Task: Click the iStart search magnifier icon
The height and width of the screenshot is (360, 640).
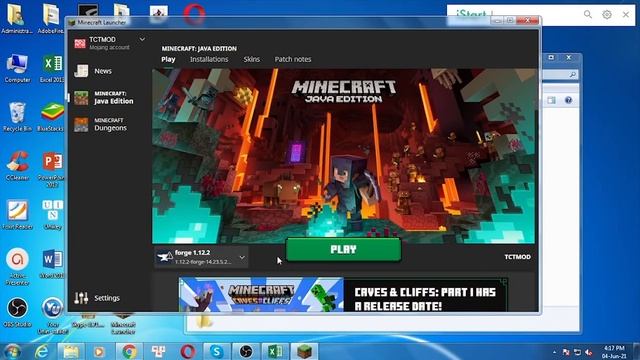Action: (x=588, y=15)
